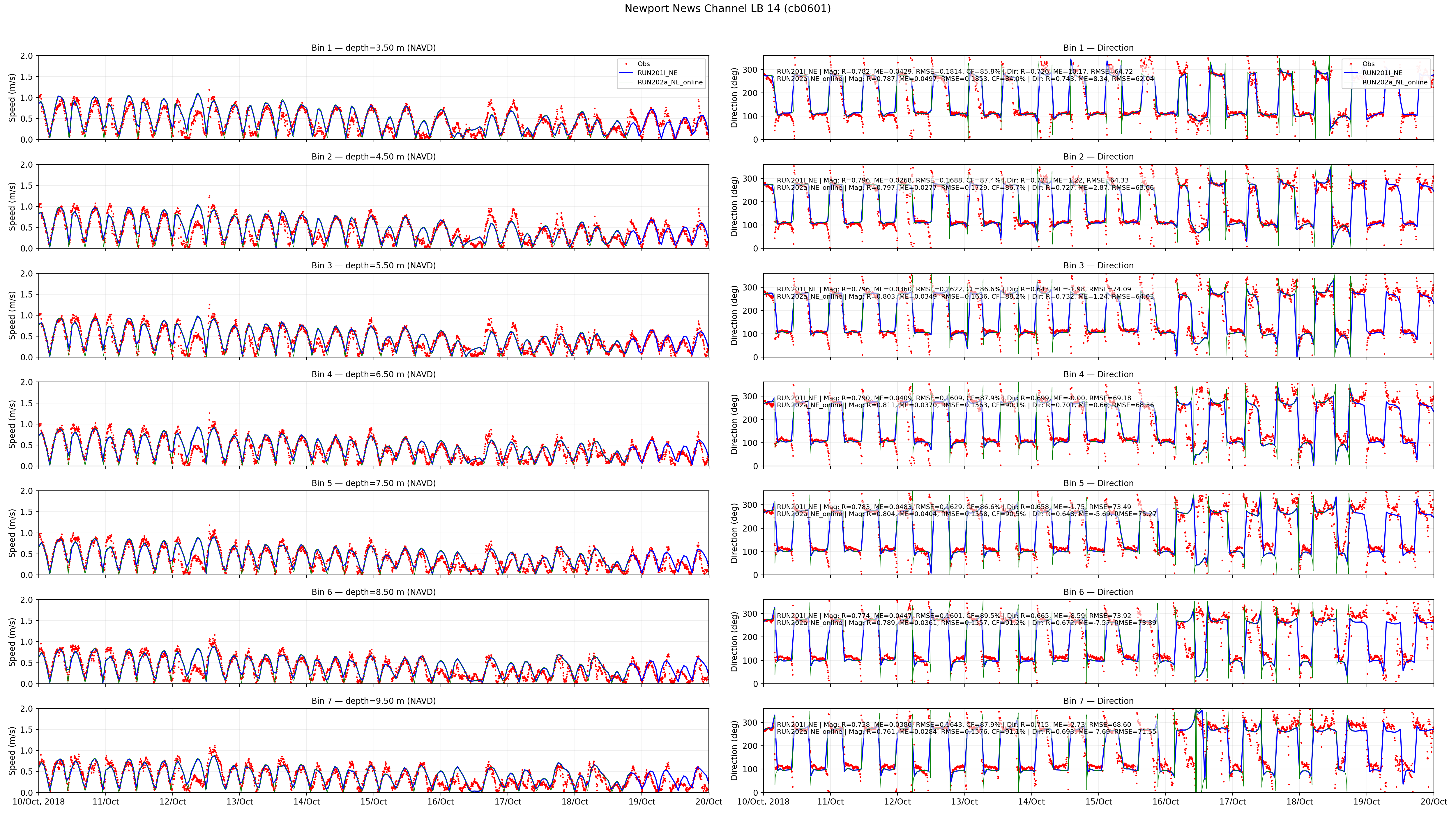Click the 'Bin 7 — depth=9.50 m (NAVD)' subplot title

click(374, 701)
